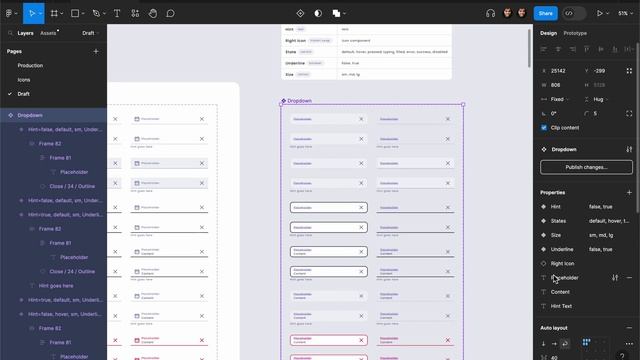Remove the Placeholder property with minus

point(629,278)
